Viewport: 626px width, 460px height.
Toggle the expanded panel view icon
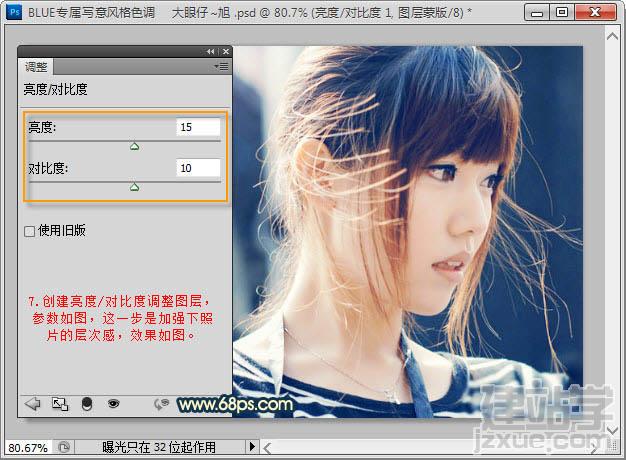[60, 404]
